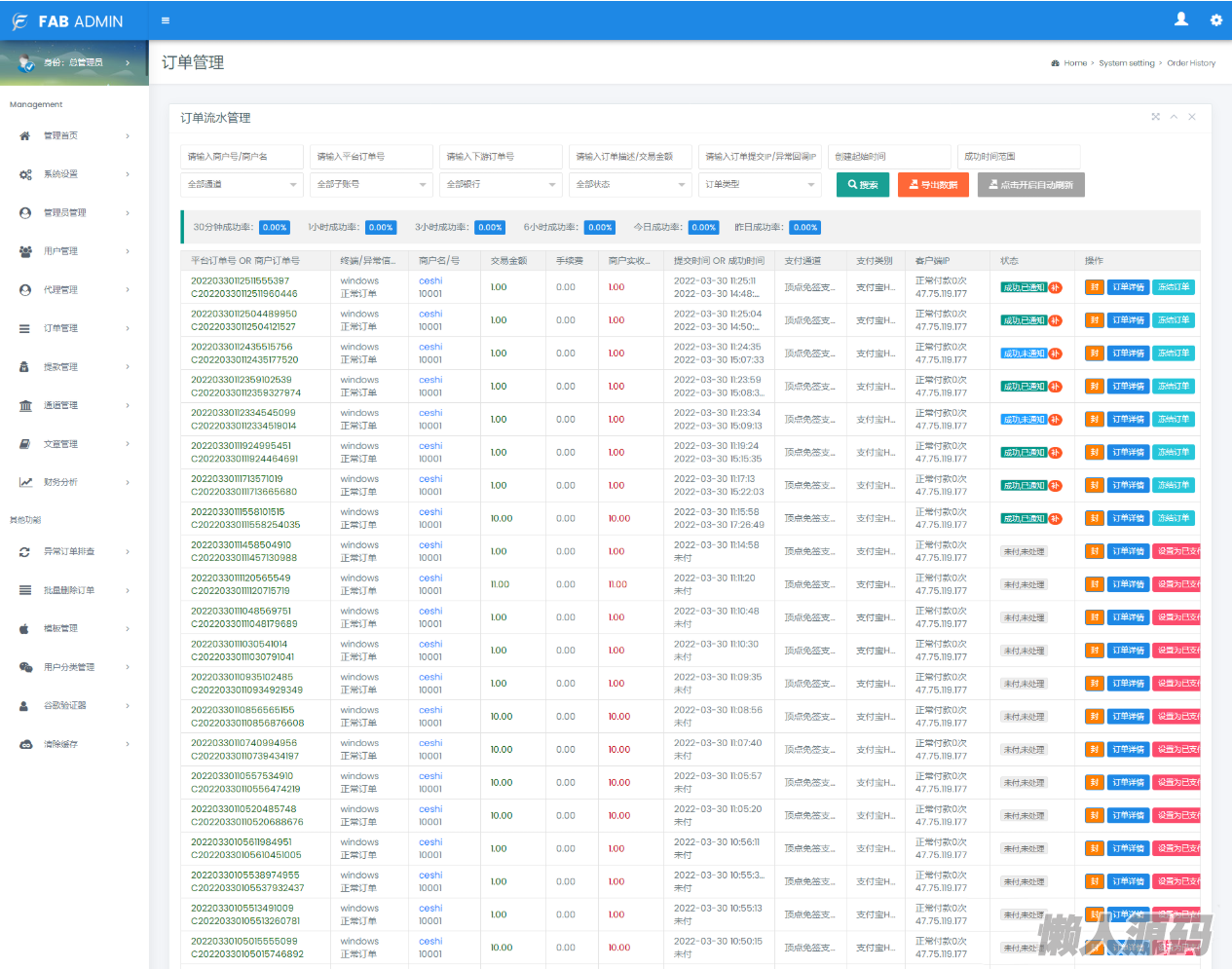Click the user profile icon in header
The image size is (1232, 969).
tap(1180, 19)
